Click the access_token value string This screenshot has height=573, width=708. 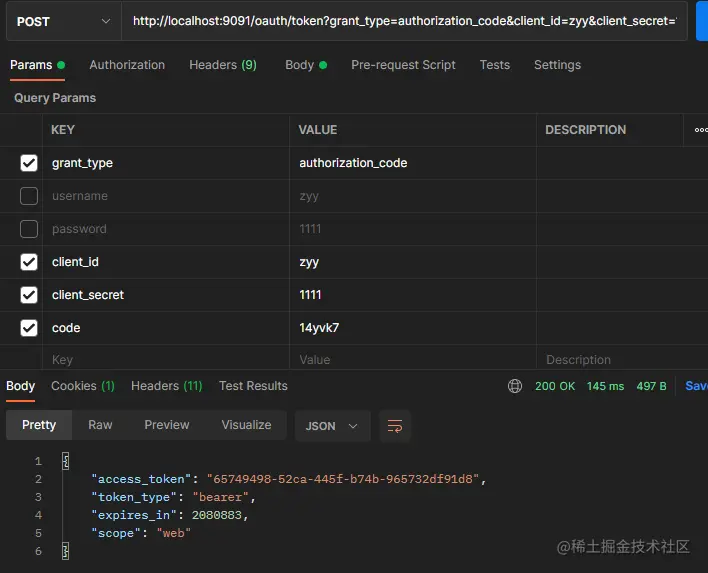point(342,479)
